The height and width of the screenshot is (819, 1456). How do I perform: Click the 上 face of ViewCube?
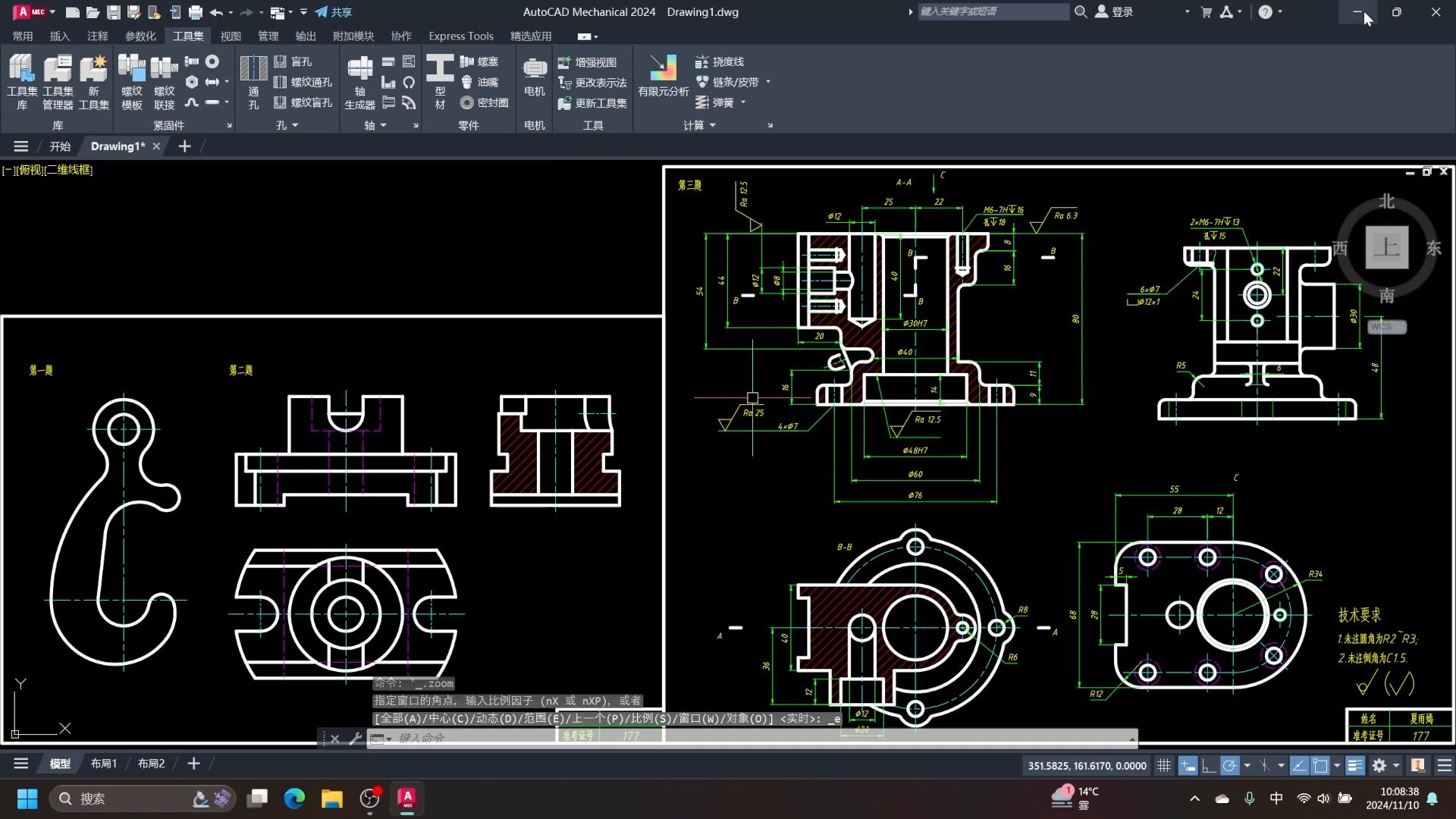point(1386,247)
